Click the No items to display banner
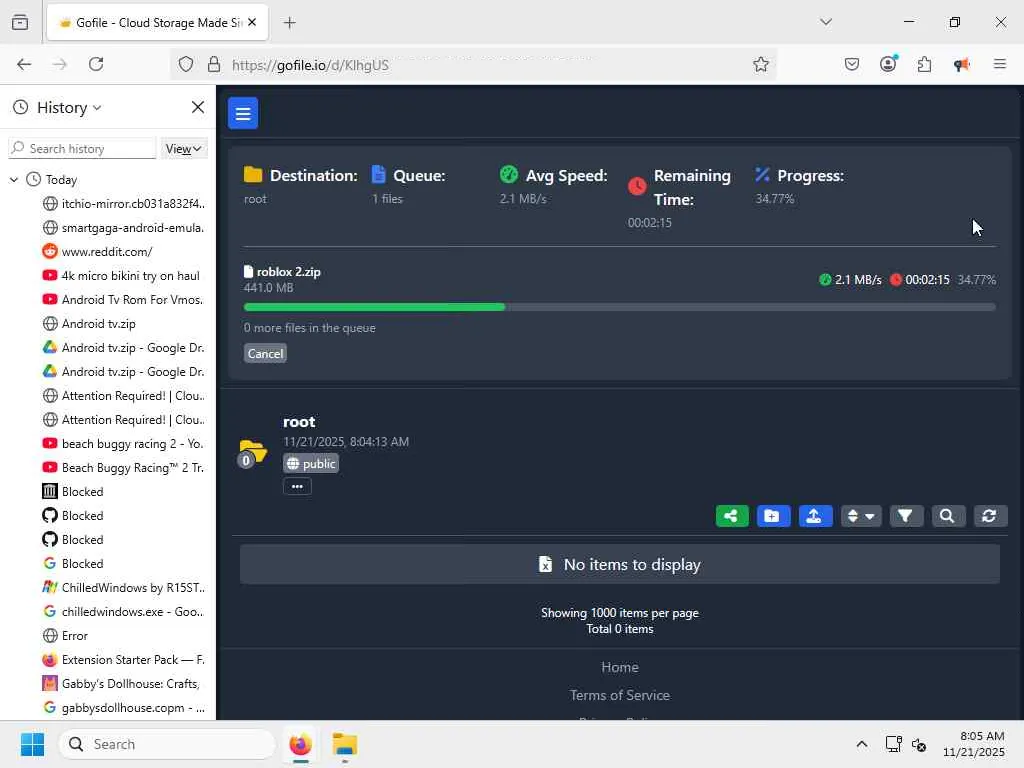This screenshot has height=768, width=1024. (619, 564)
